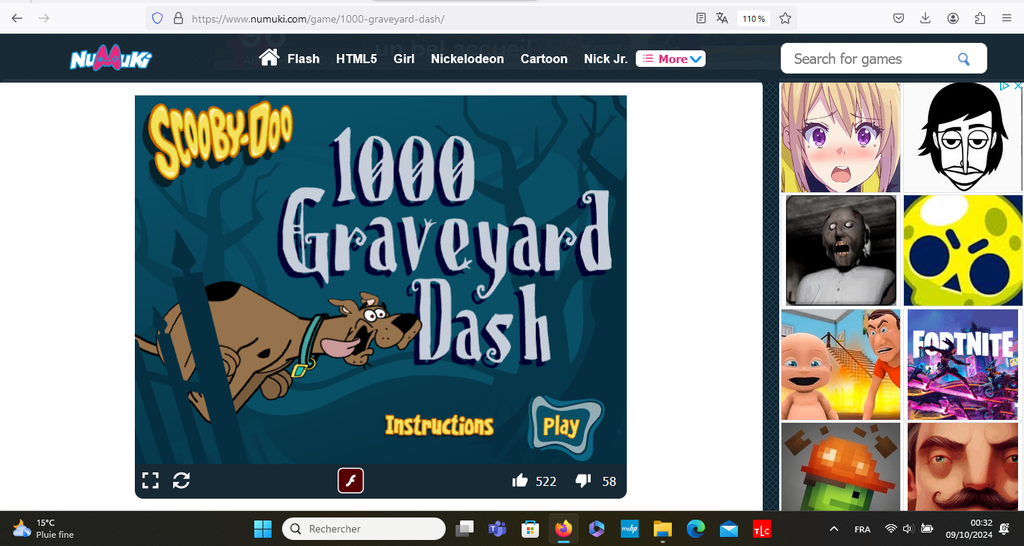Screen dimensions: 1024x546
Task: Open the HTML5 games menu item
Action: tap(356, 59)
